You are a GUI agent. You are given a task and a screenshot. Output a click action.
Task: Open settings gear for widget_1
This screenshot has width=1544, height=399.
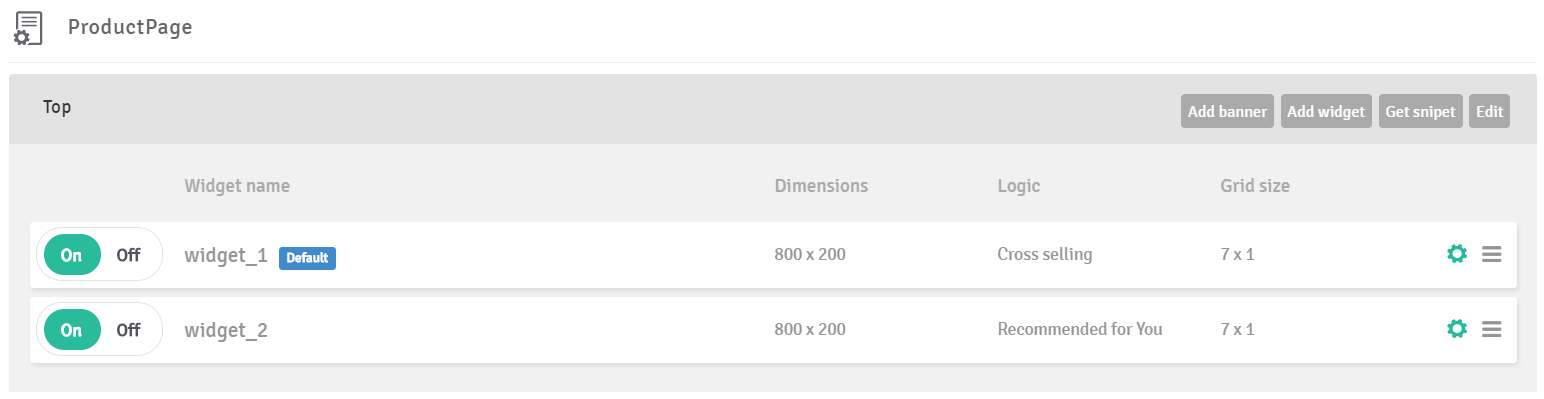1457,254
